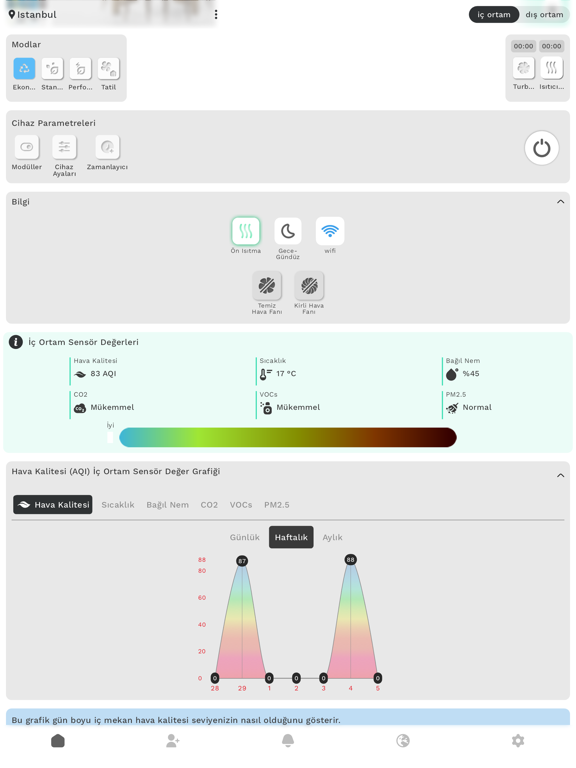Click the Turbo 00:00 timer value
576x768 pixels.
(x=523, y=46)
